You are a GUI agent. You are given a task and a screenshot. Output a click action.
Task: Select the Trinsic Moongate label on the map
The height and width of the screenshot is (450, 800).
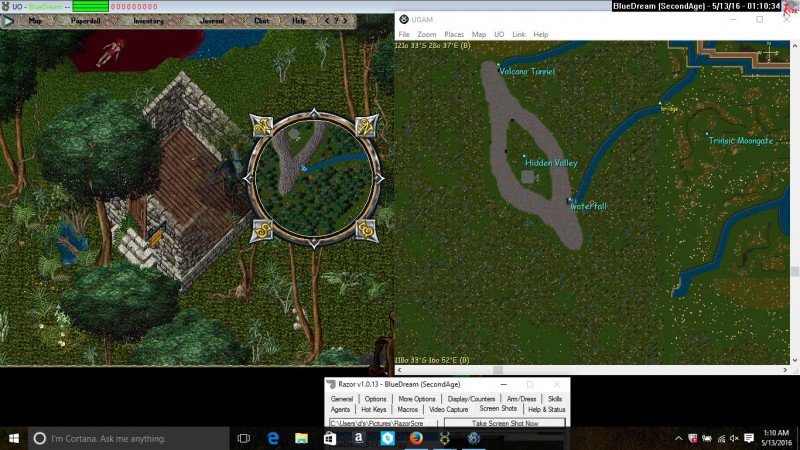(x=741, y=141)
